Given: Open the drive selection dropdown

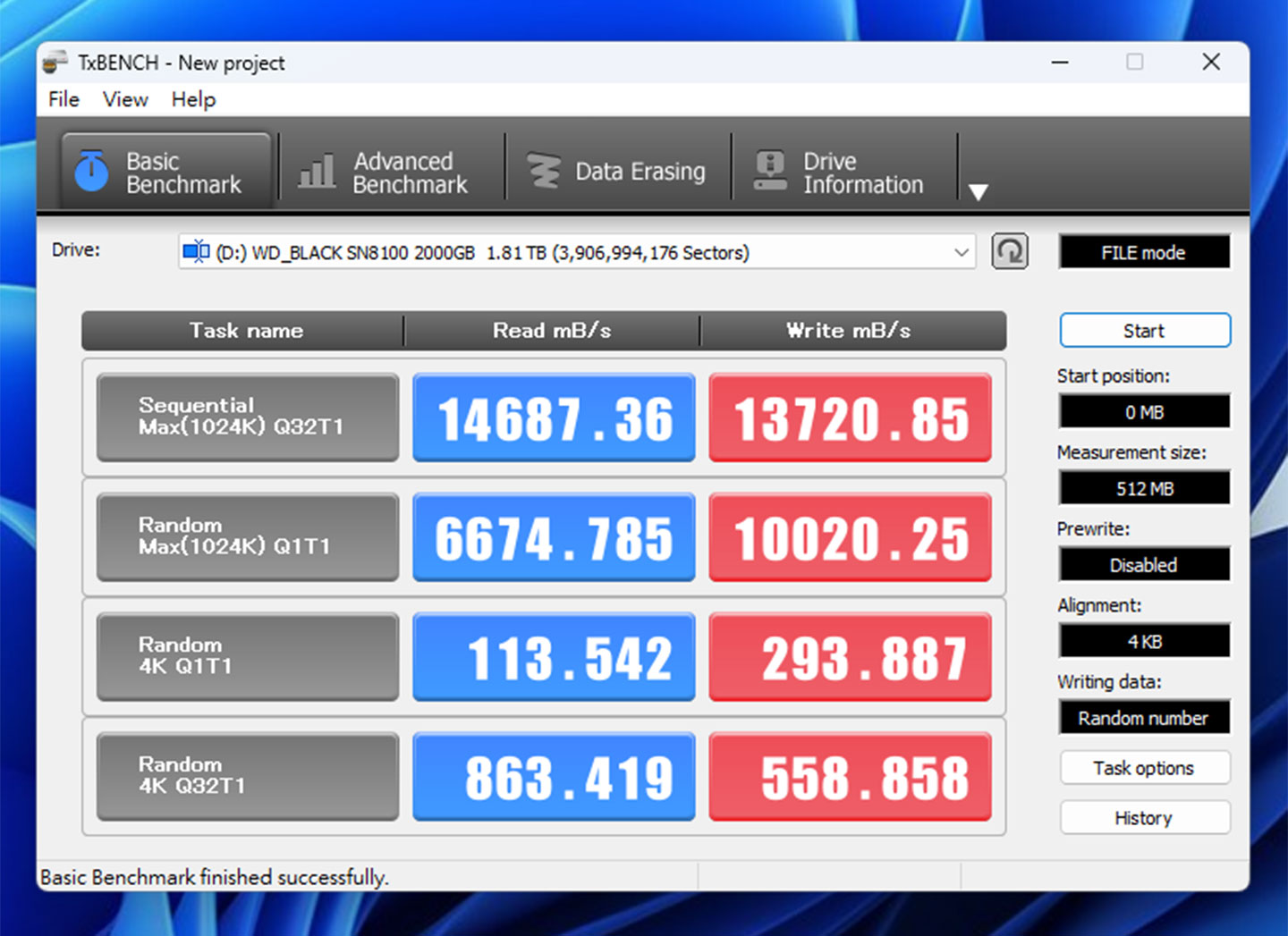Looking at the screenshot, I should click(961, 252).
